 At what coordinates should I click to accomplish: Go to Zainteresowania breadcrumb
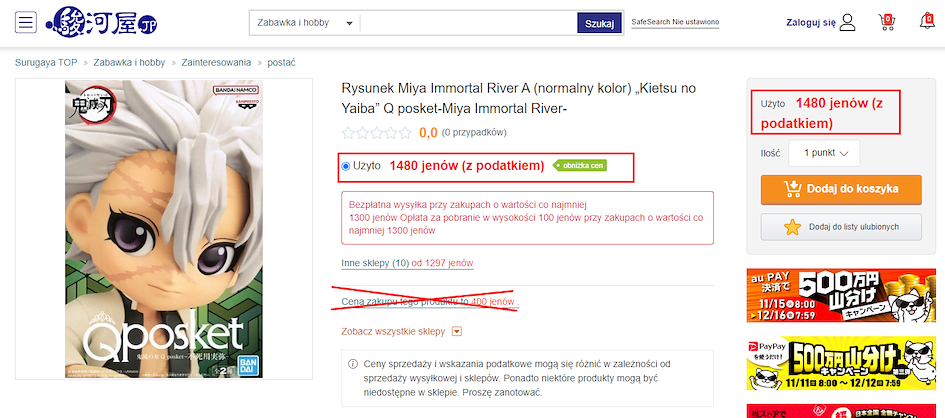(216, 62)
